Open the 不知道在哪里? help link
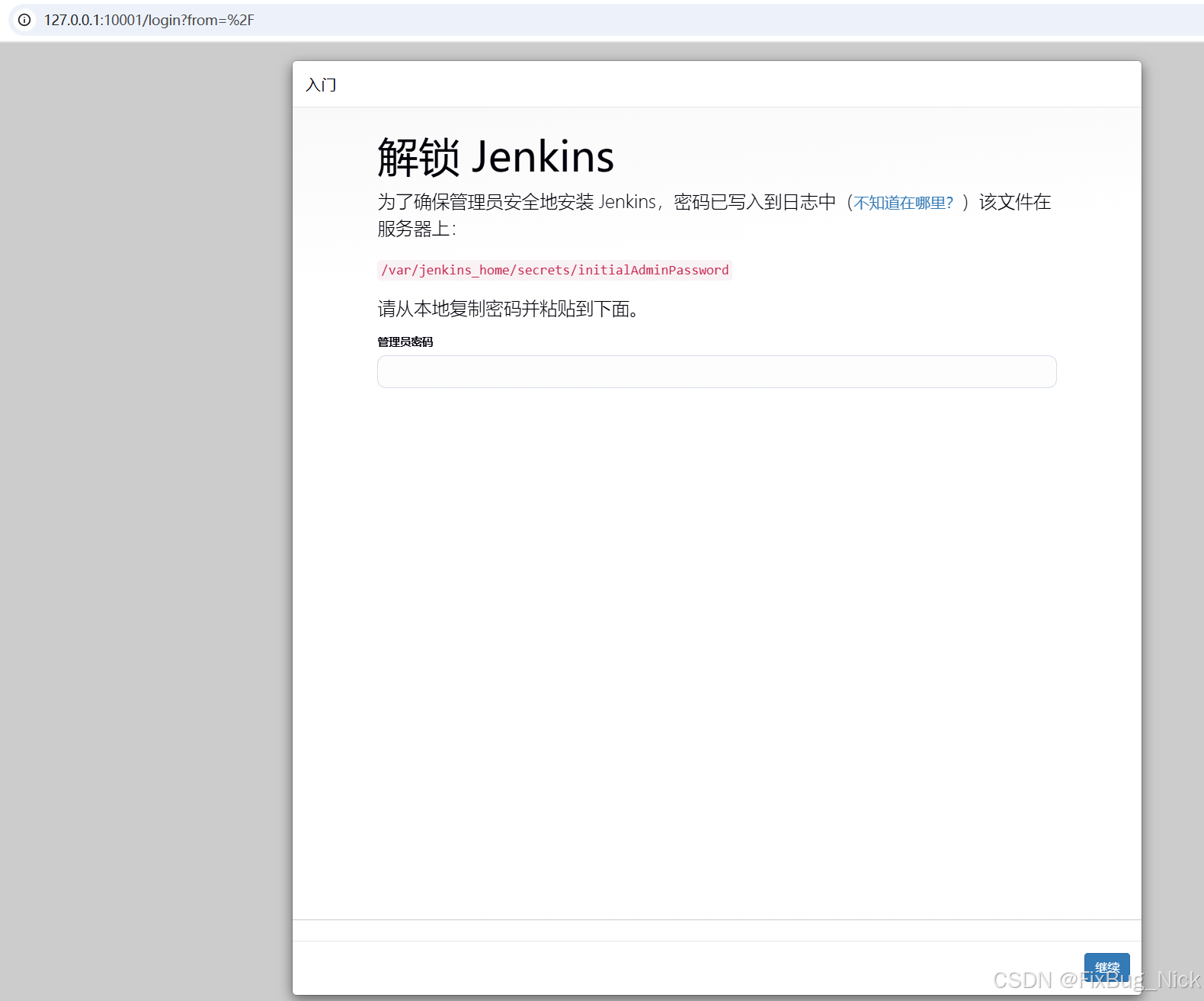 click(903, 203)
